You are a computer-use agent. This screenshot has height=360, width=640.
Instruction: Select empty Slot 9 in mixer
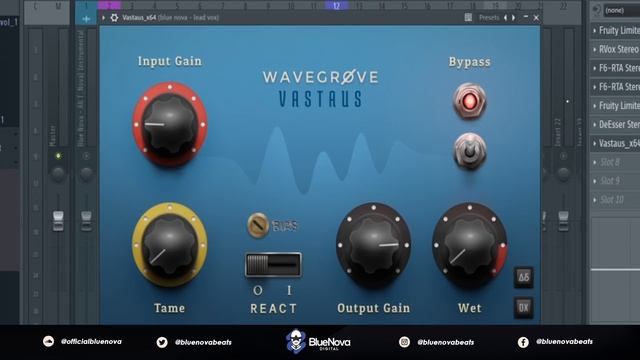[616, 180]
